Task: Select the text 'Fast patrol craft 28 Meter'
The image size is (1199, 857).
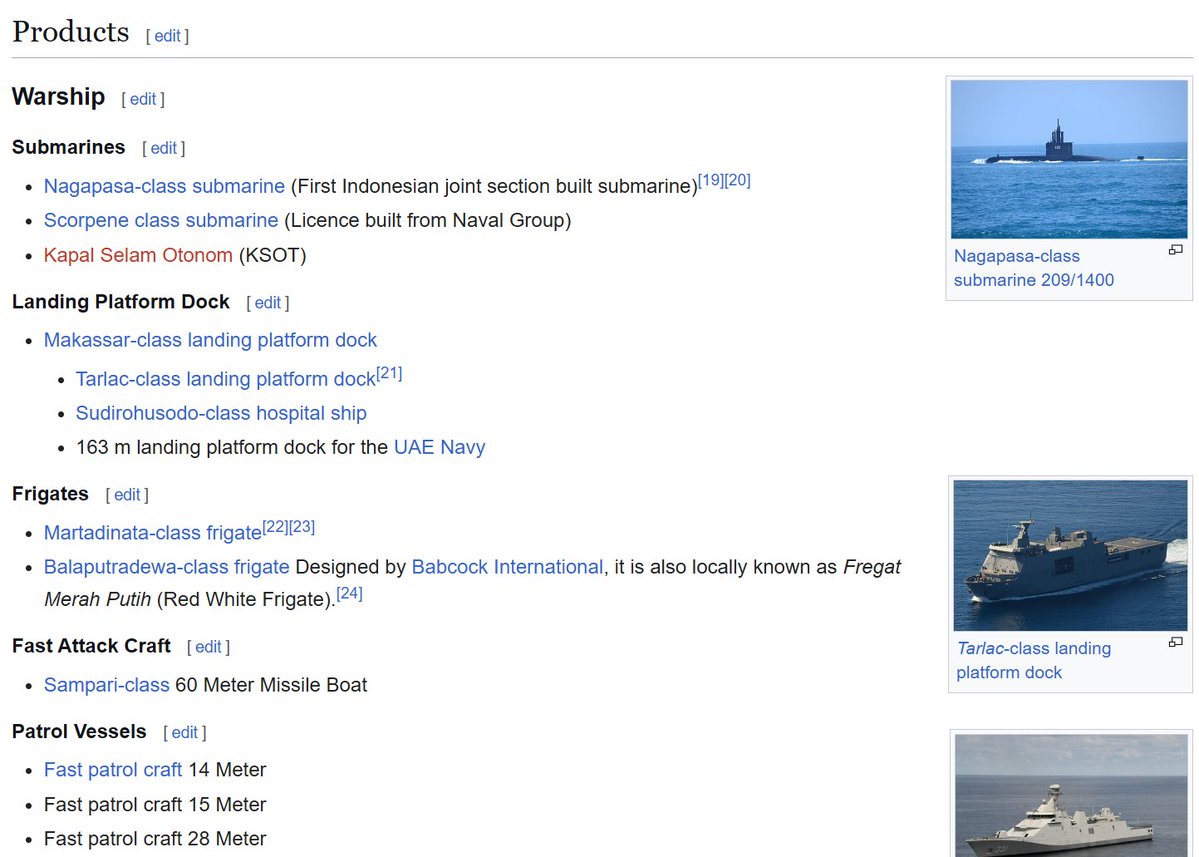Action: [155, 839]
